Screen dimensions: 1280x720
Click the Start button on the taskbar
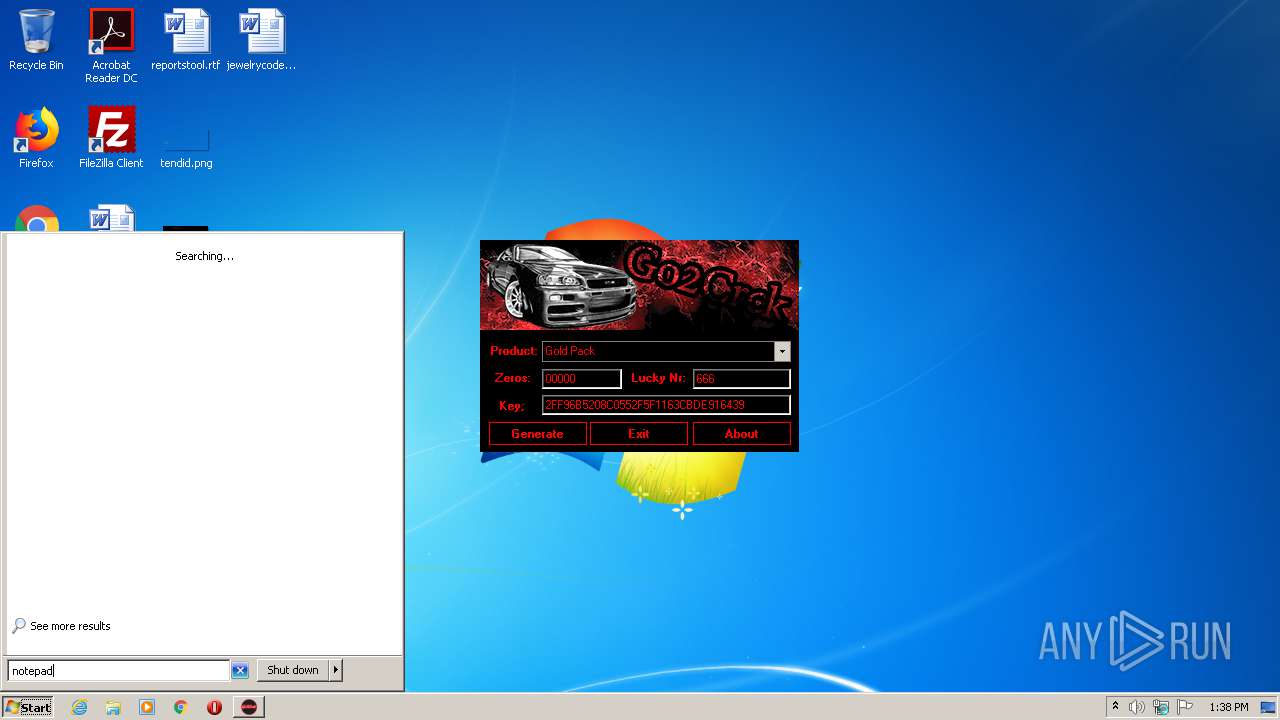27,707
